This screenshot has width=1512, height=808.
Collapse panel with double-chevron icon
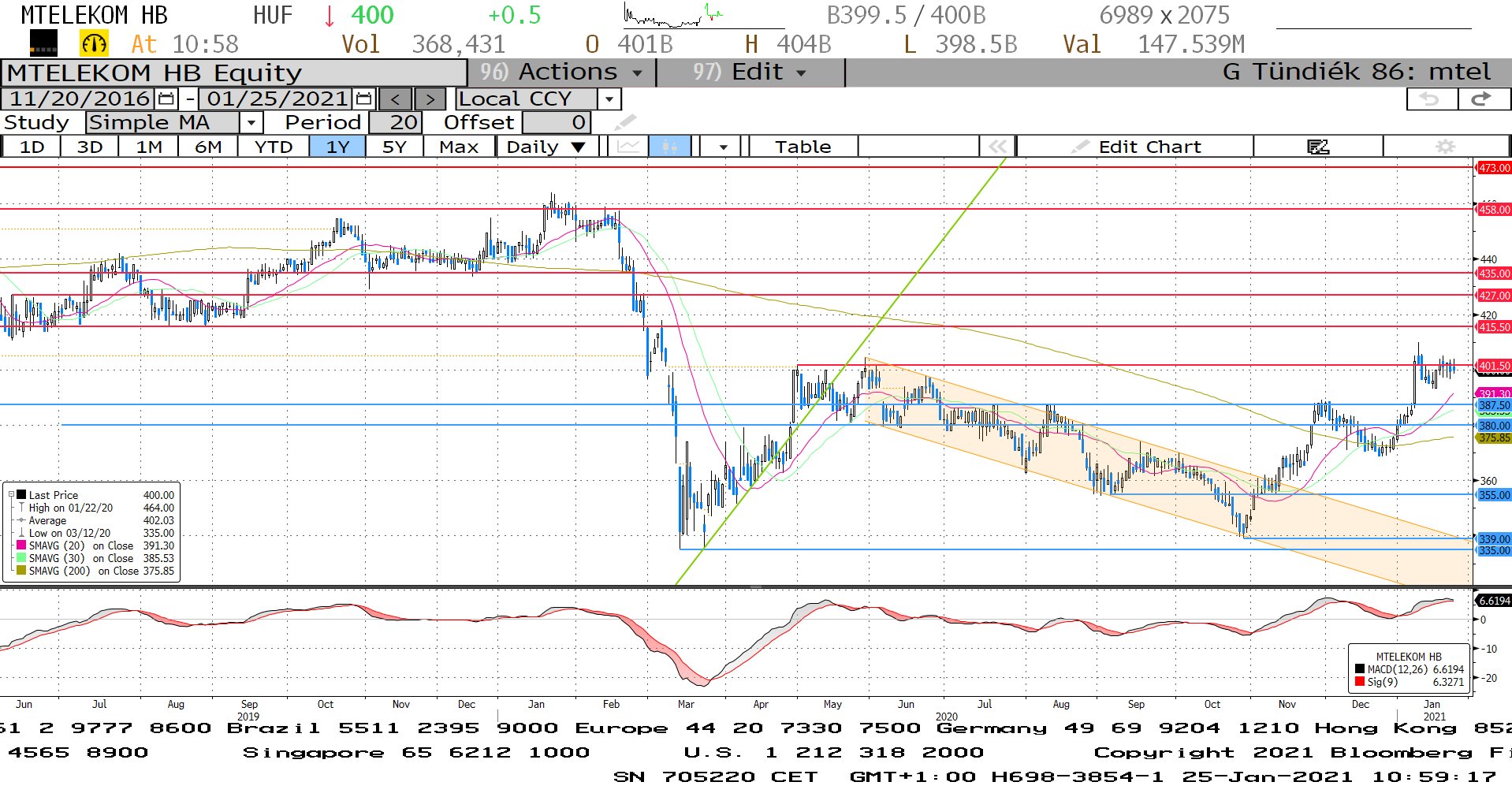click(x=997, y=147)
